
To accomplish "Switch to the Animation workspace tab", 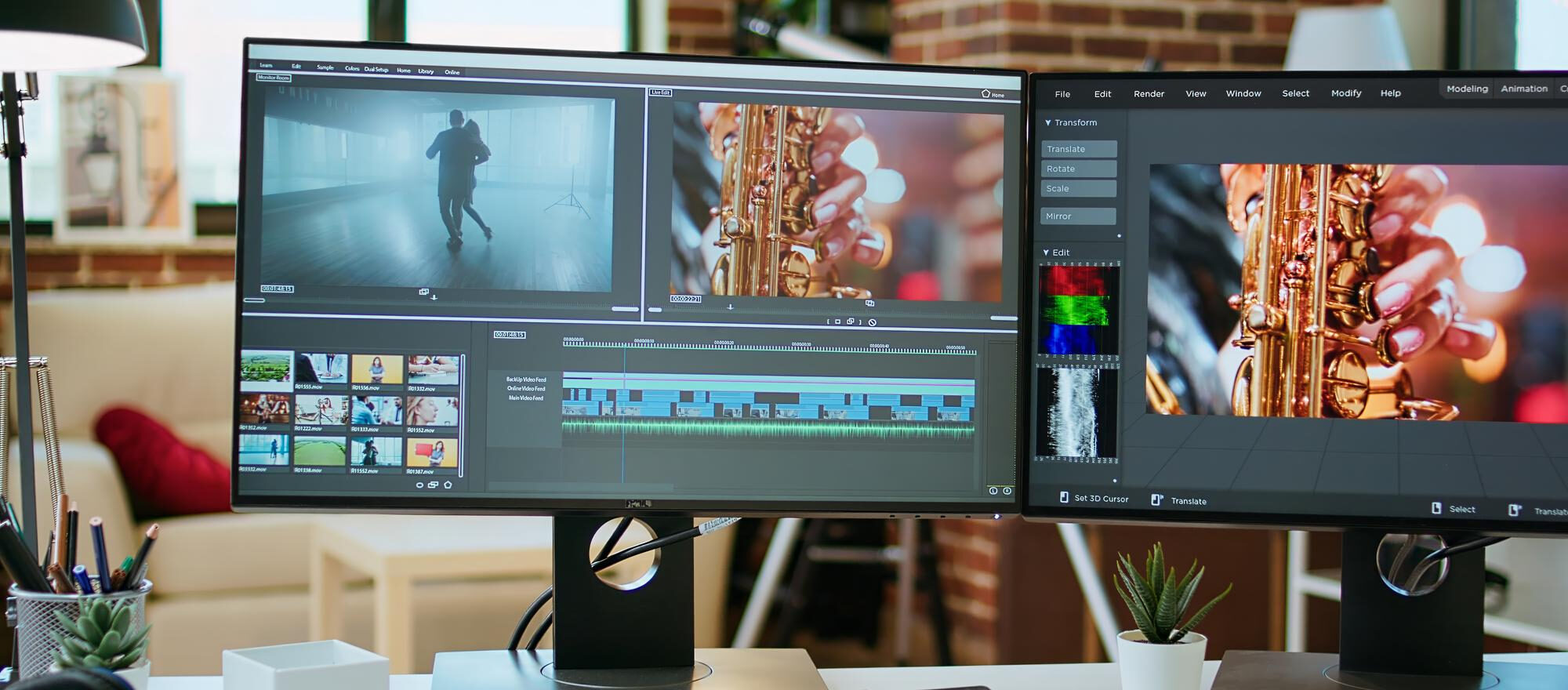I will coord(1523,89).
